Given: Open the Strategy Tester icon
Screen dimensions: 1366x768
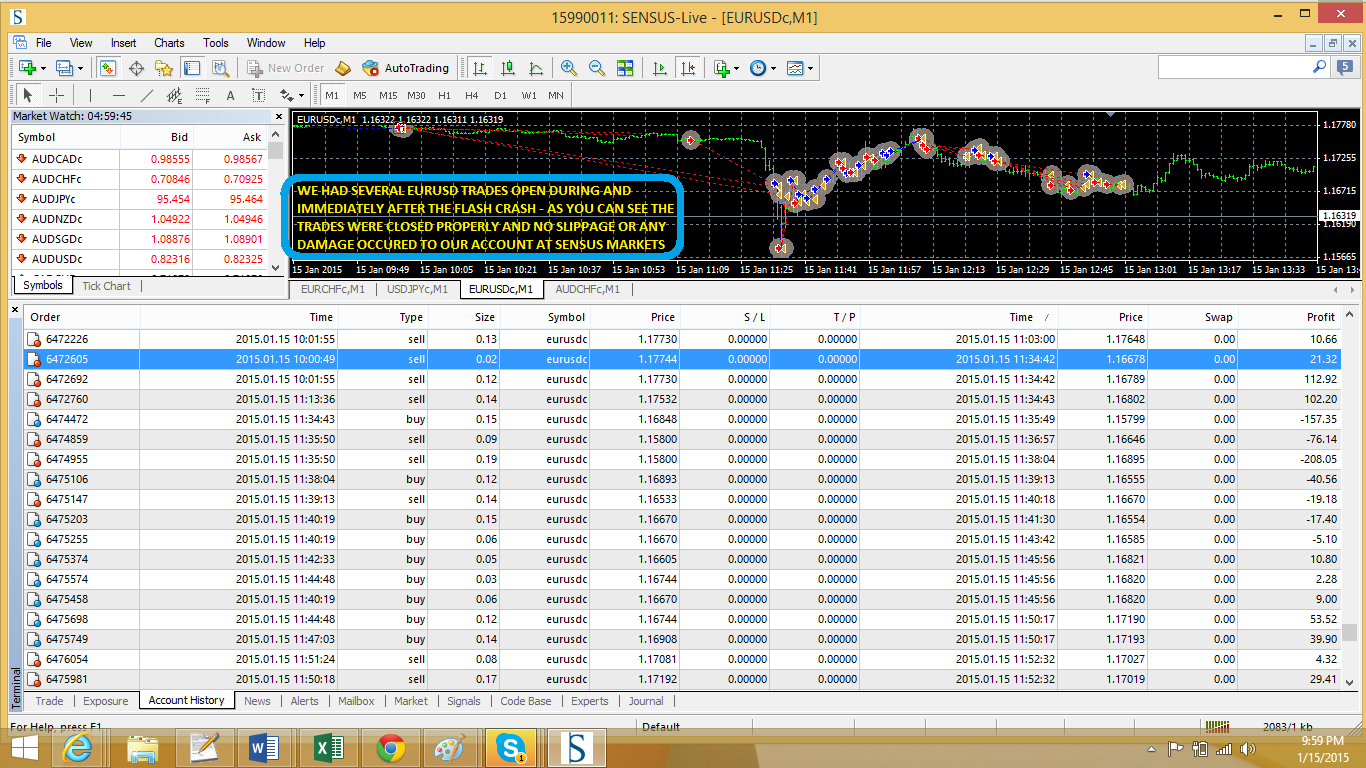Looking at the screenshot, I should pos(220,68).
